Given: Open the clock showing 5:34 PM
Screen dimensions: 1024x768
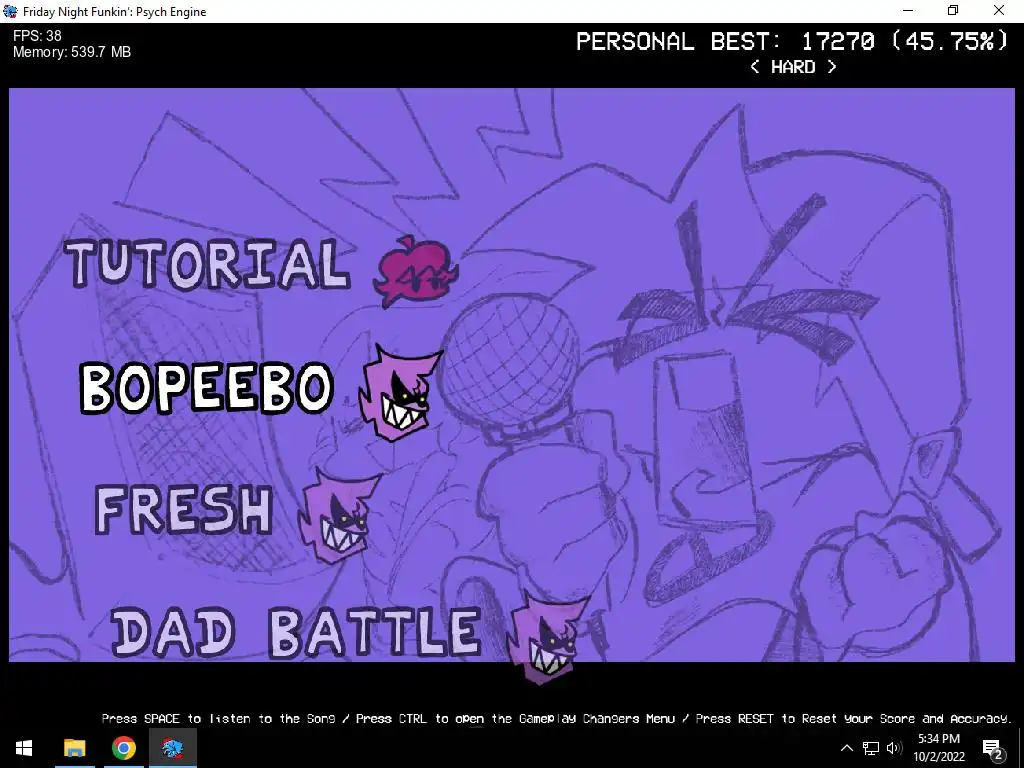Looking at the screenshot, I should (939, 748).
